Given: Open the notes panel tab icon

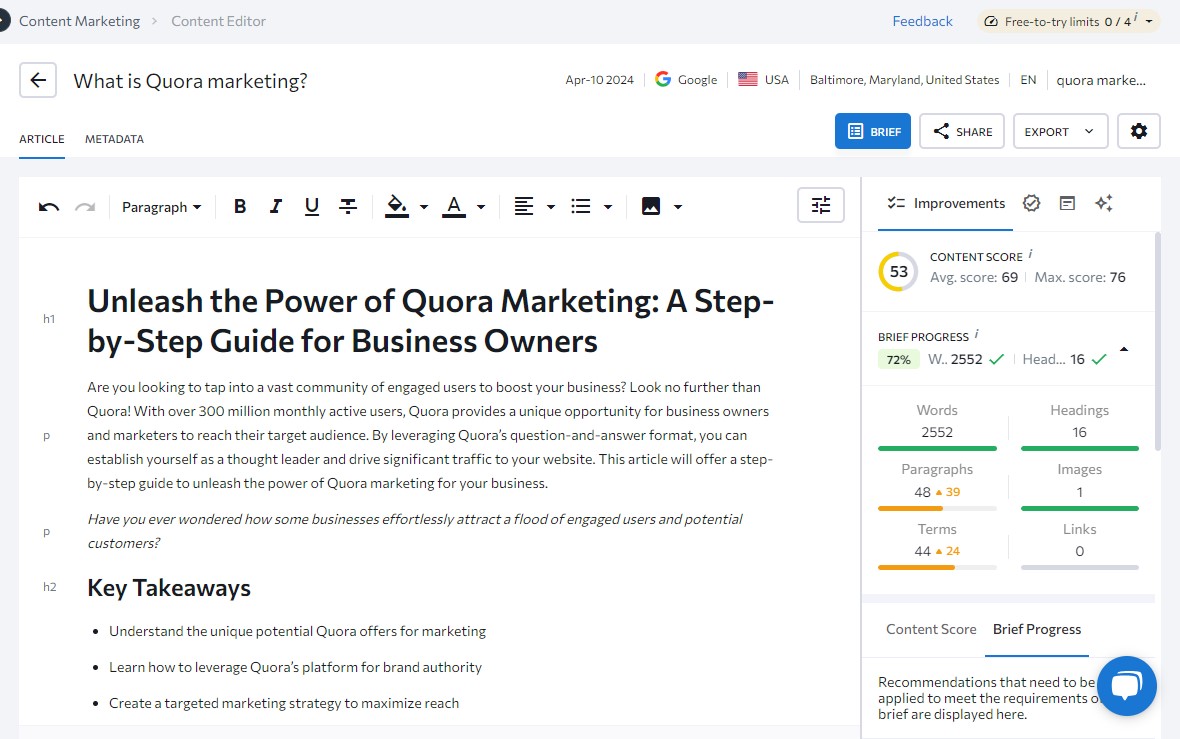Looking at the screenshot, I should pos(1067,203).
